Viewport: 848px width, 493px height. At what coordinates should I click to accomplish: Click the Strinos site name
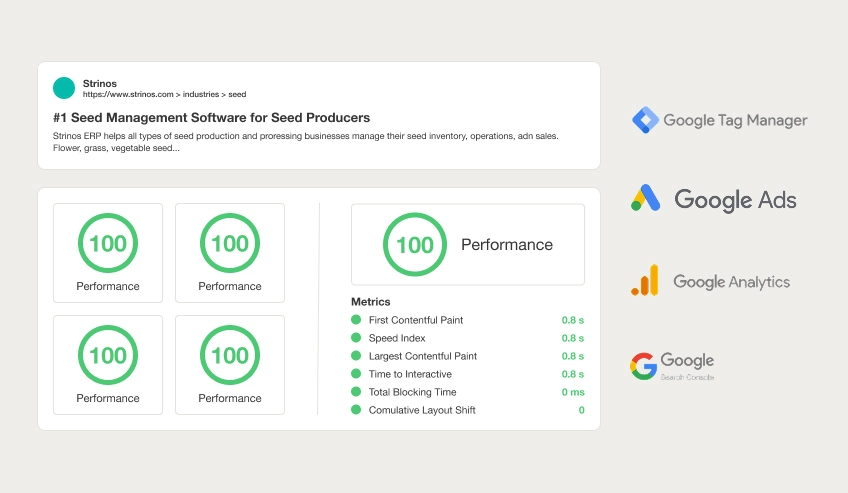click(100, 84)
